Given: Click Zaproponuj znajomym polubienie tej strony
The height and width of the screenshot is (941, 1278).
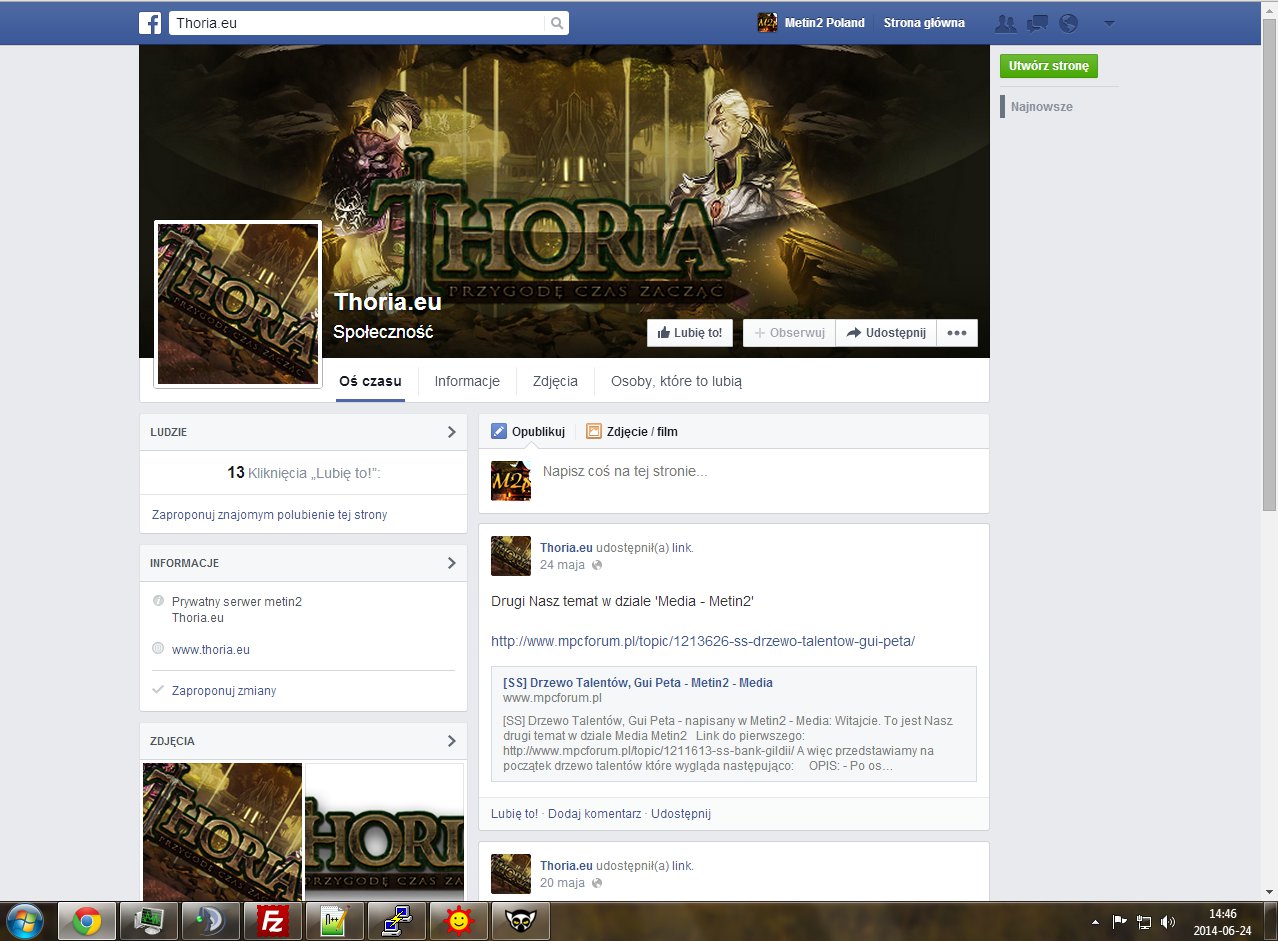Looking at the screenshot, I should [269, 515].
